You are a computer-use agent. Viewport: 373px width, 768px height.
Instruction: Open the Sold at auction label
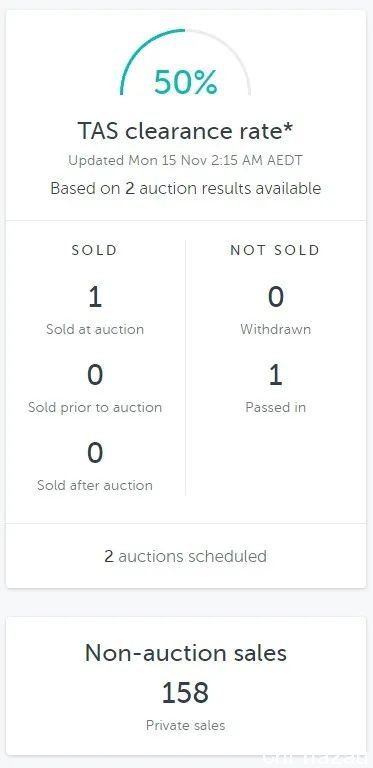coord(95,329)
